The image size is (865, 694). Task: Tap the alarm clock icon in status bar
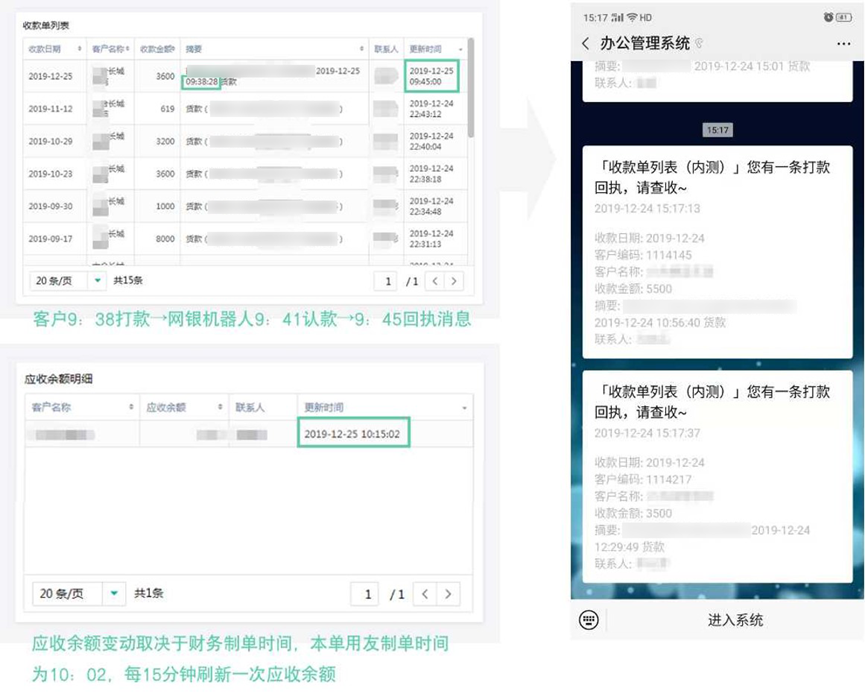(828, 18)
